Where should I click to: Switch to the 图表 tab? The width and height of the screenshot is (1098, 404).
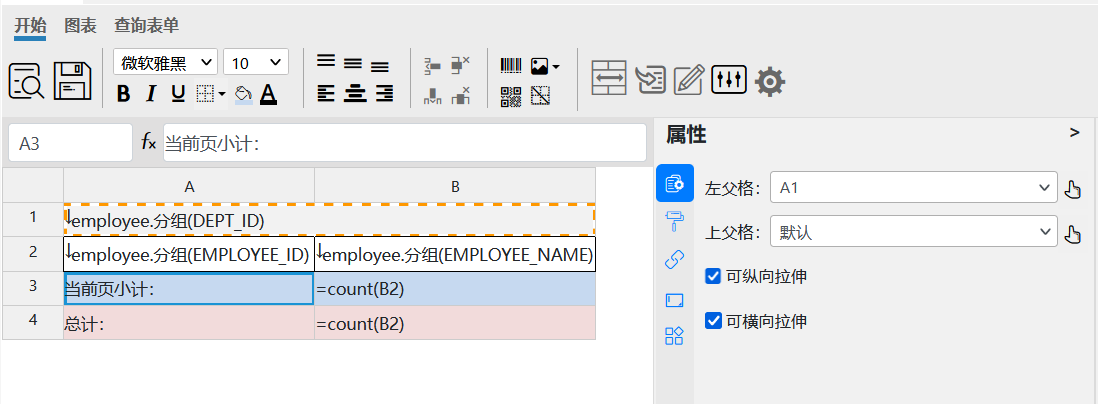[x=80, y=26]
